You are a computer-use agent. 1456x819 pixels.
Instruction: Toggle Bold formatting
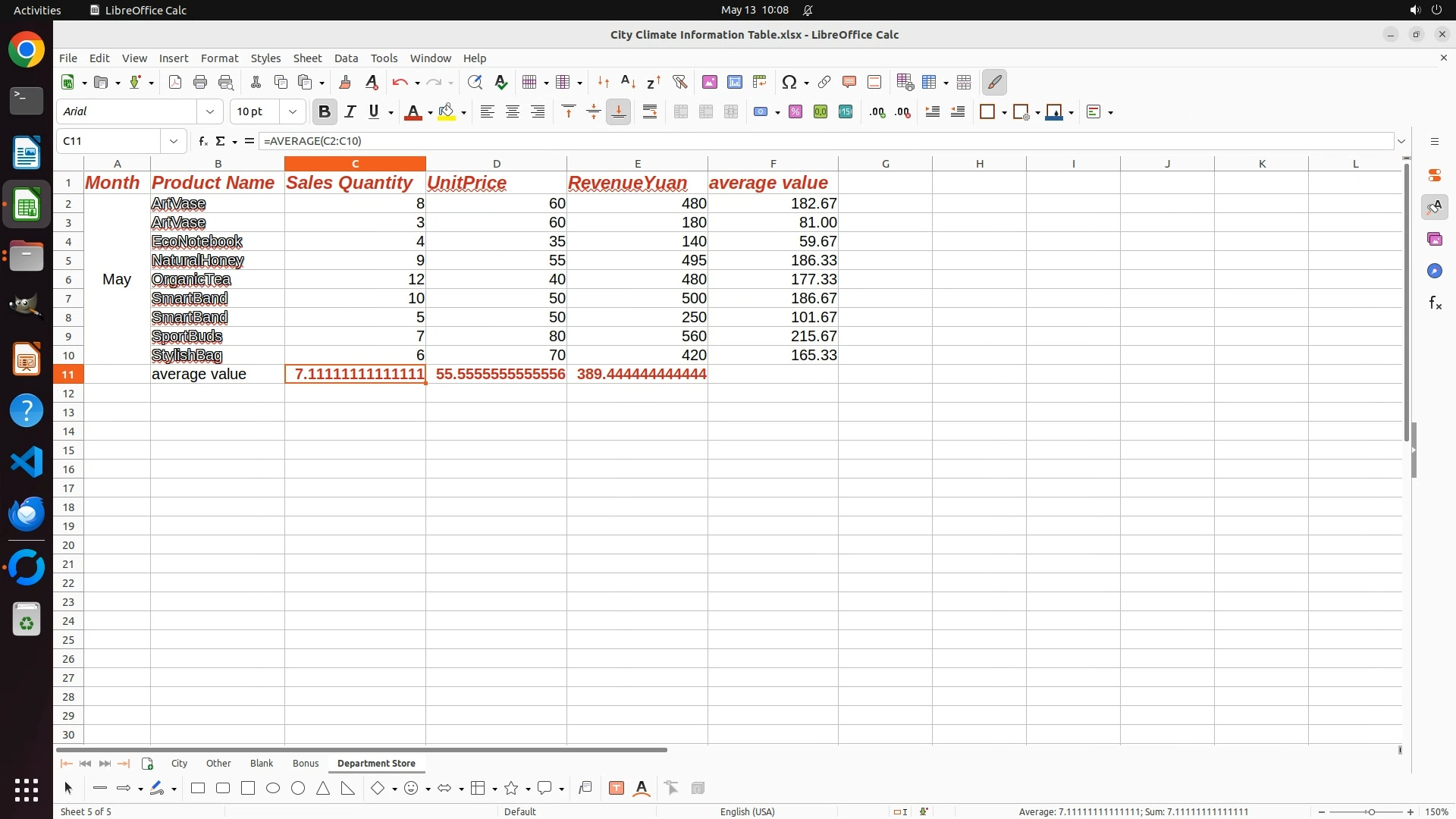click(325, 112)
